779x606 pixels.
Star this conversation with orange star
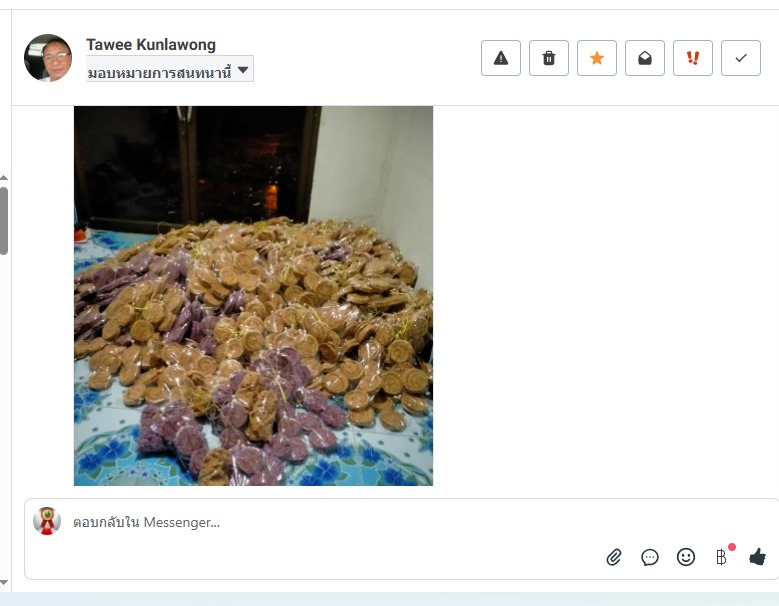(x=597, y=58)
